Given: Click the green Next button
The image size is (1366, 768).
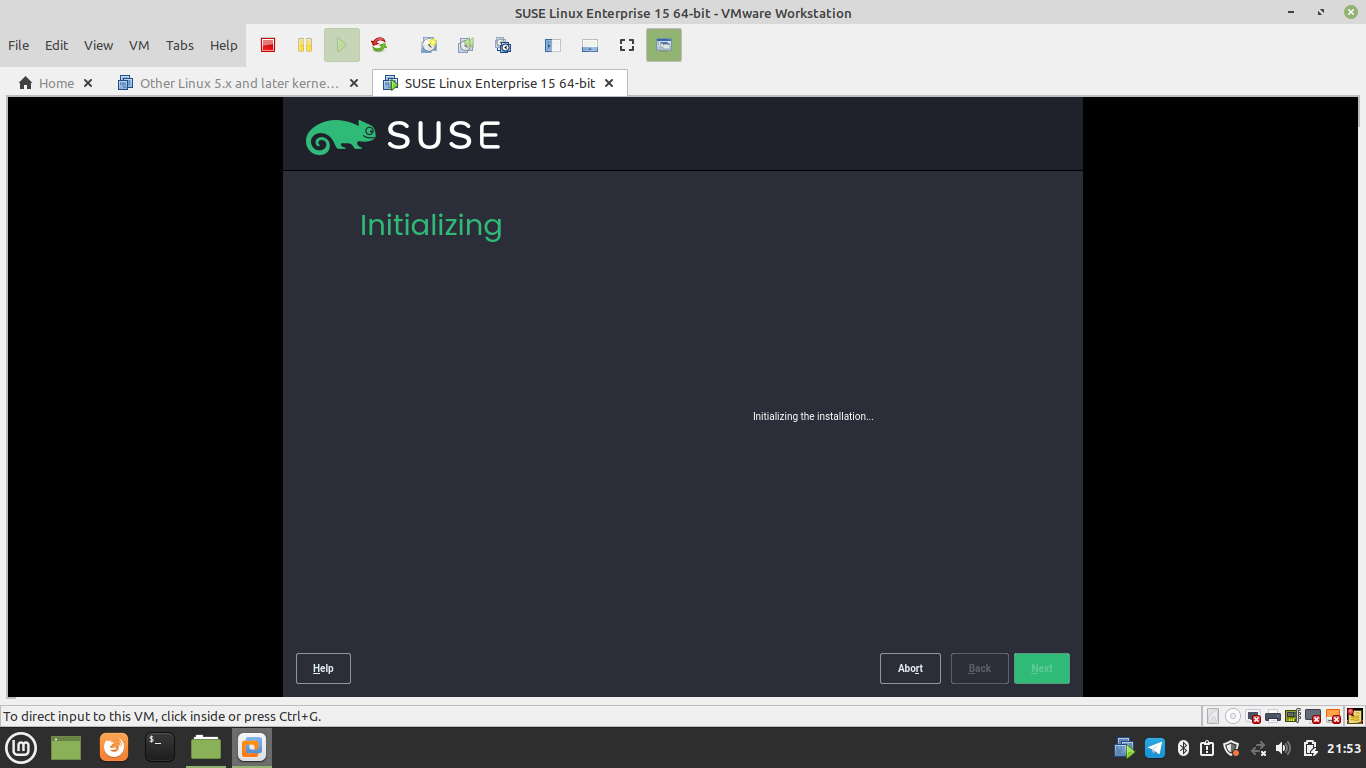Looking at the screenshot, I should [1042, 668].
